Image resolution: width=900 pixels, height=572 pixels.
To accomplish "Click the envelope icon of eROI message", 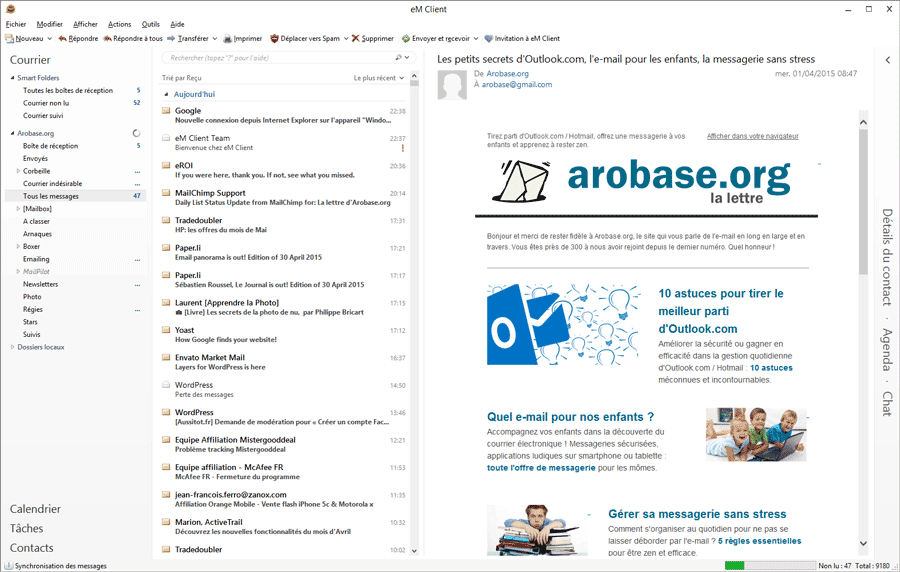I will click(x=166, y=165).
